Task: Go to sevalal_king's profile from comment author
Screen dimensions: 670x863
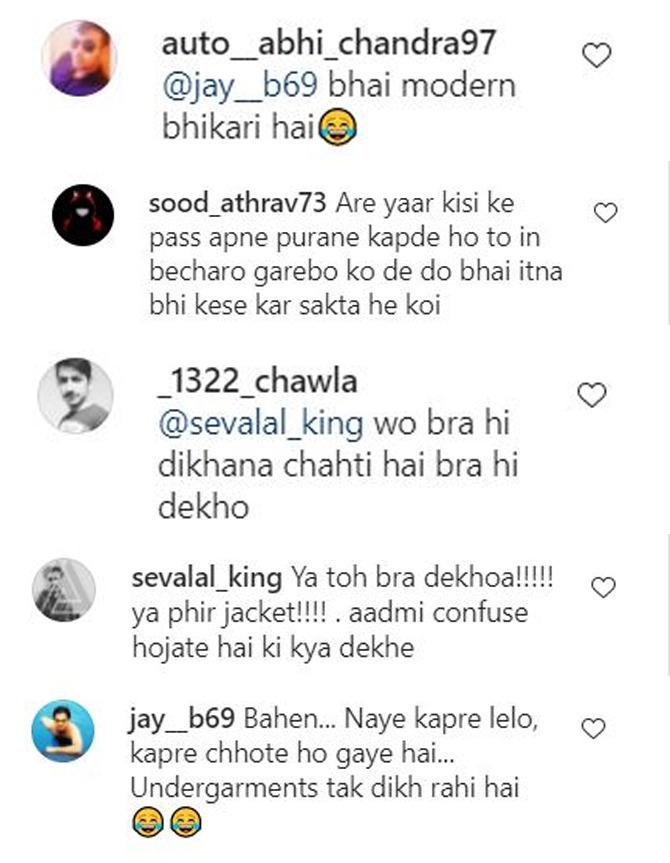Action: click(x=206, y=579)
